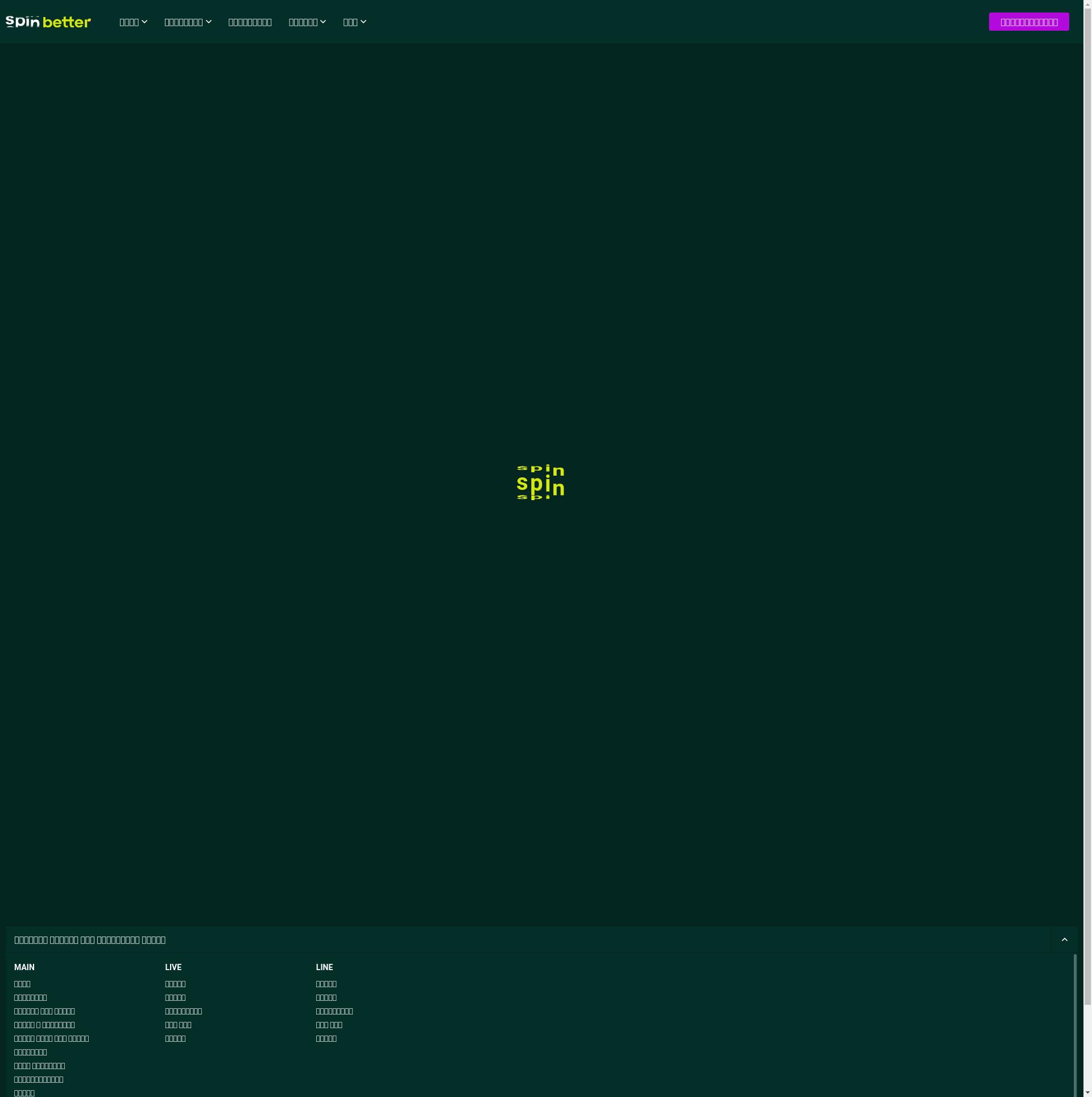This screenshot has height=1097, width=1092.
Task: Click the footer section title bar text
Action: (90, 939)
